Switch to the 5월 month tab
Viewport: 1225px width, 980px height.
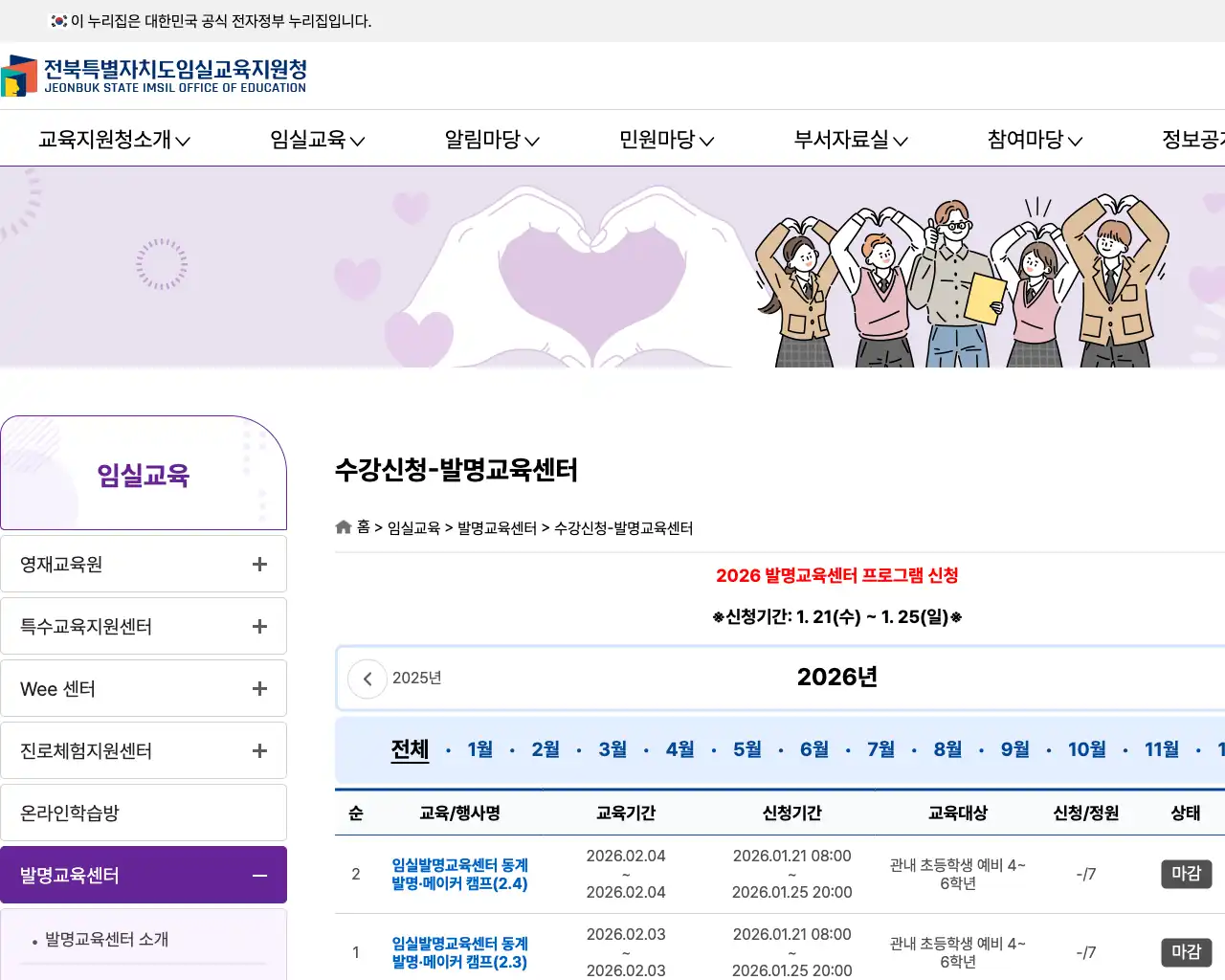[x=746, y=749]
